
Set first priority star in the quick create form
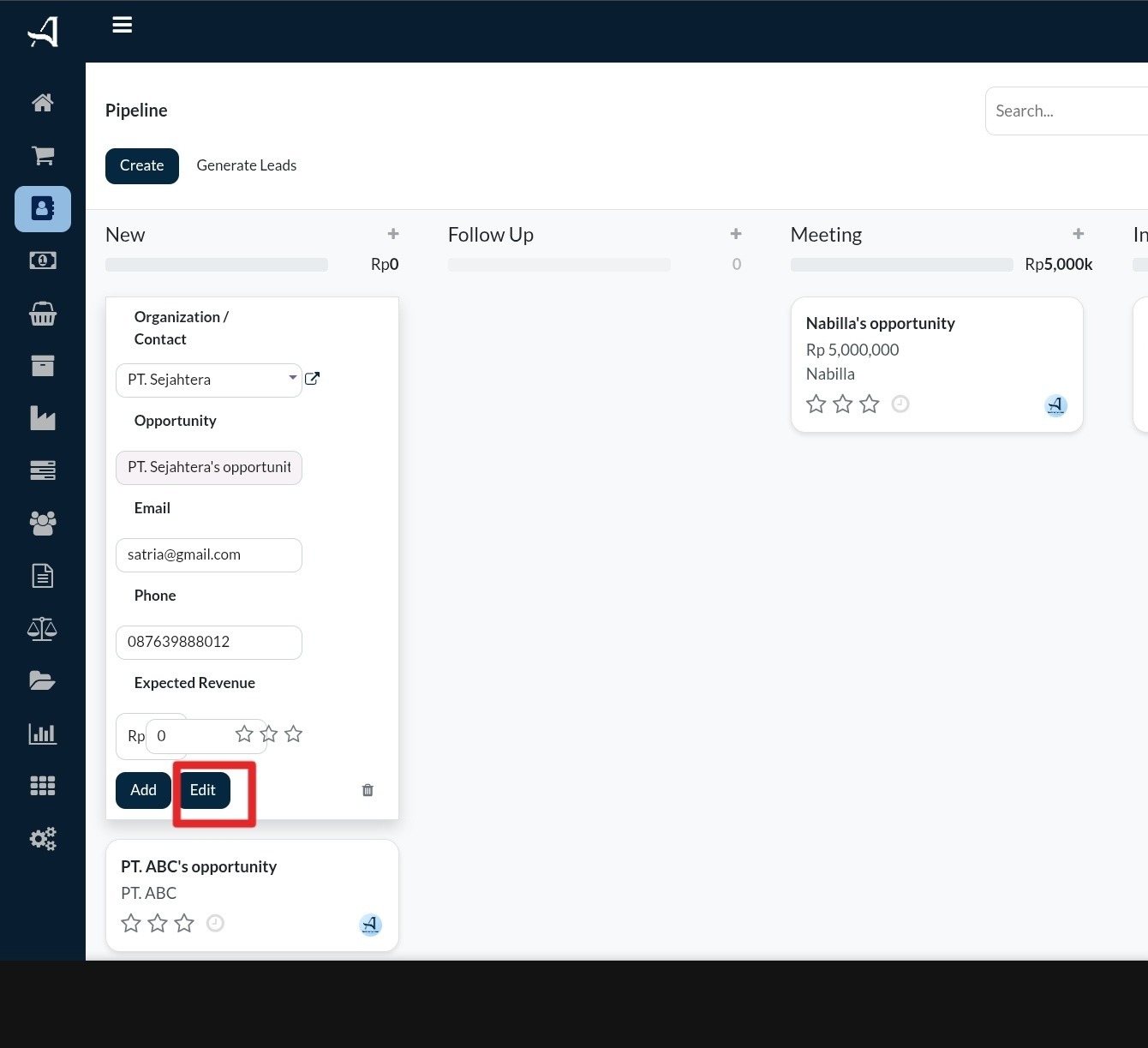244,734
